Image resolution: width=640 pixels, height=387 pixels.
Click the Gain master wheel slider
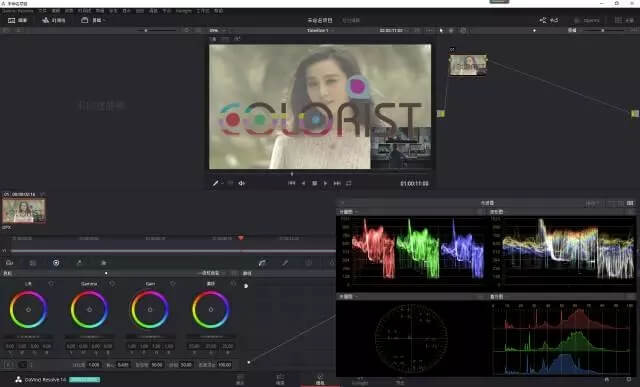[150, 337]
